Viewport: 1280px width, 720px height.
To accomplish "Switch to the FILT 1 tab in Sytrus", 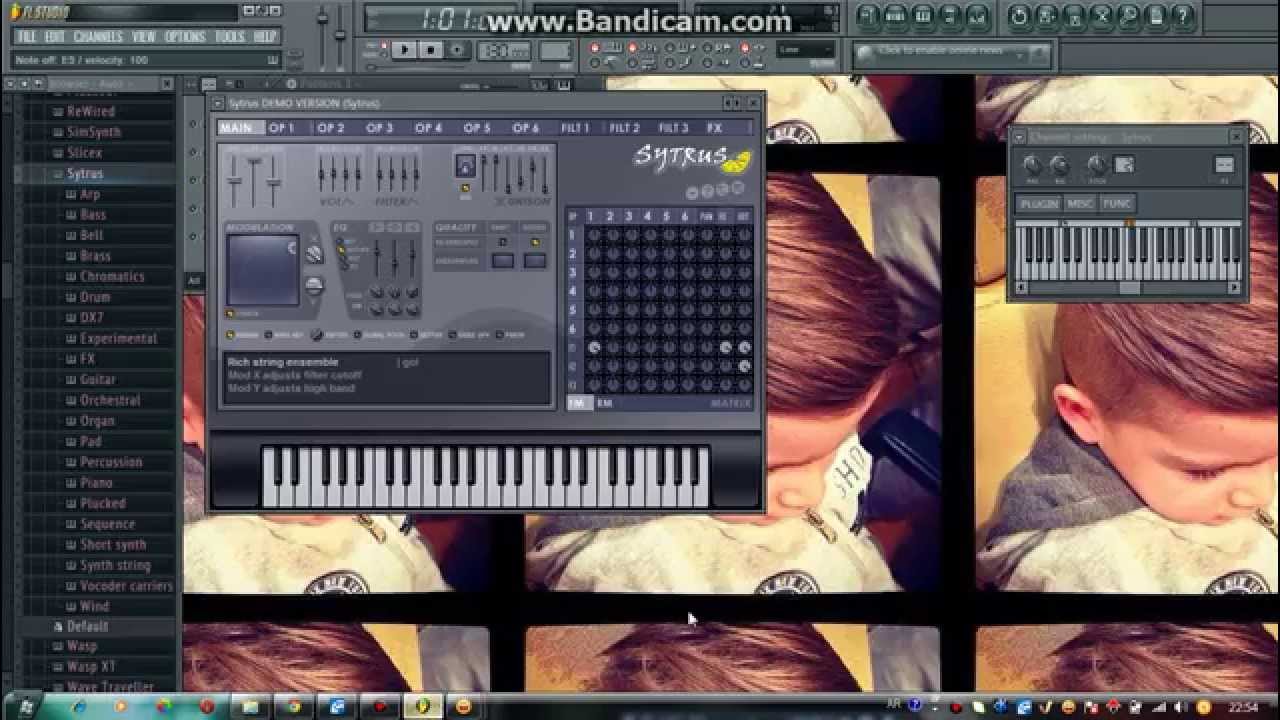I will point(575,128).
